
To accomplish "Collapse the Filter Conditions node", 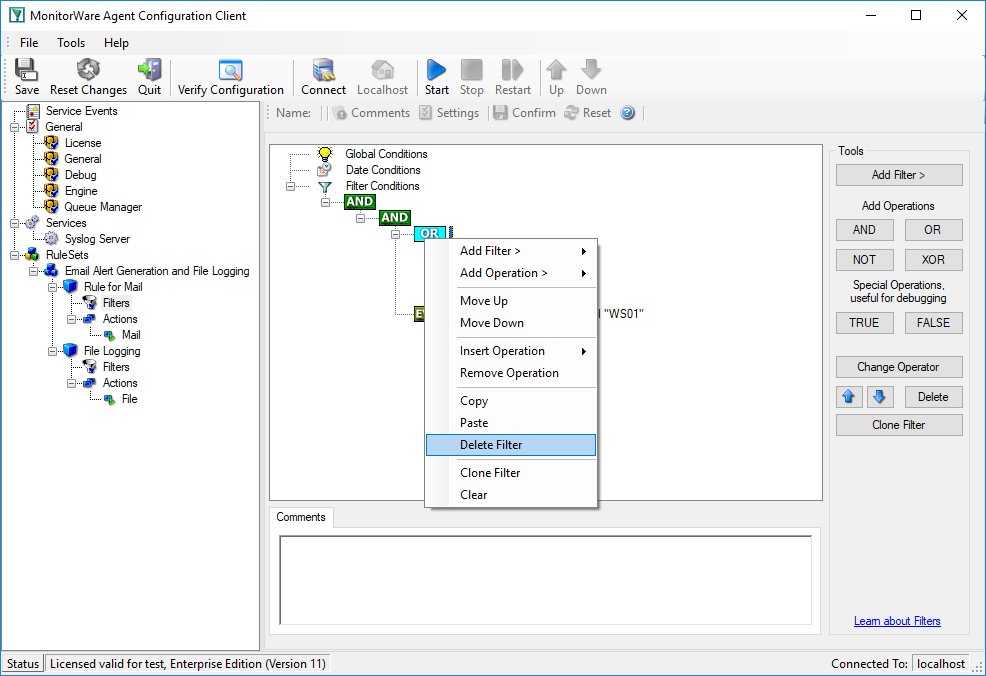I will pyautogui.click(x=290, y=186).
